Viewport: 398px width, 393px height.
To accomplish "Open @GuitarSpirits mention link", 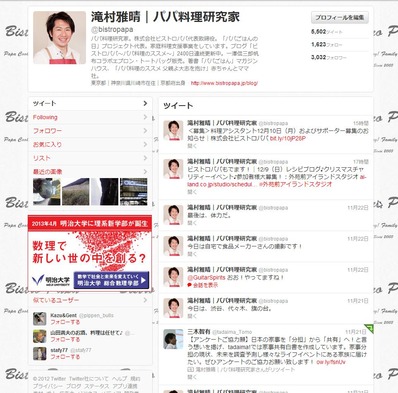I will [x=206, y=277].
